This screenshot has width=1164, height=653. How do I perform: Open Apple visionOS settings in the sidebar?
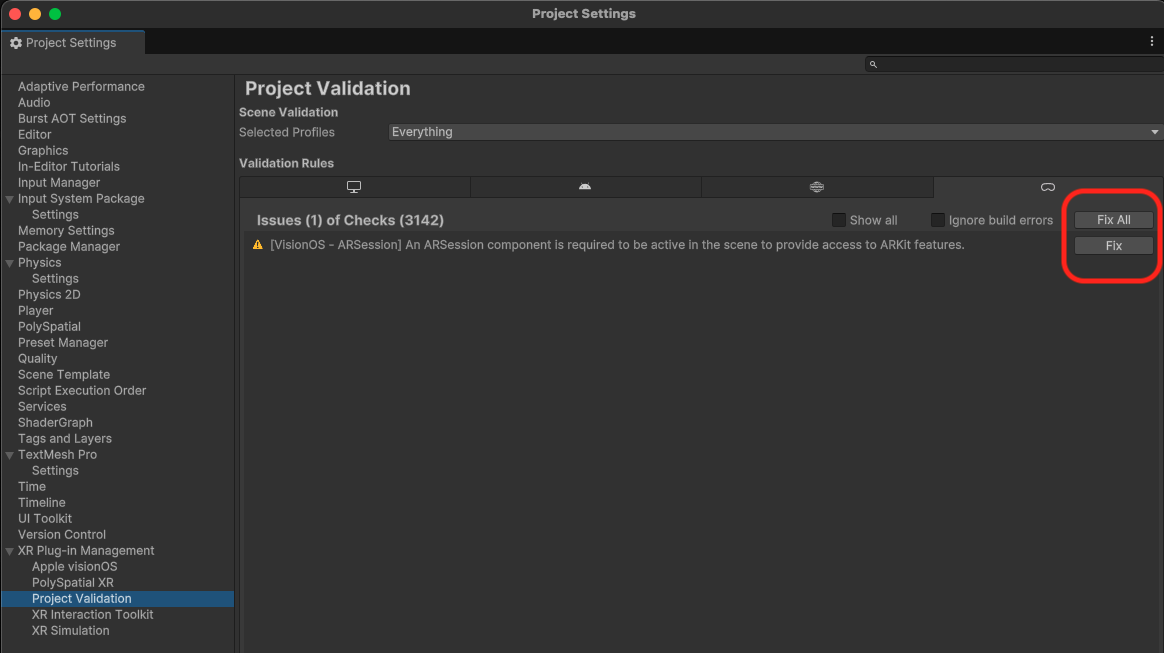[73, 566]
